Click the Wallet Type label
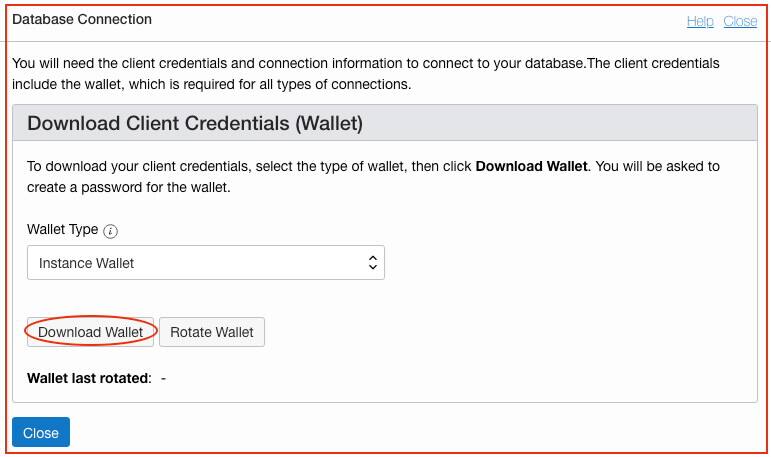Viewport: 771px width, 457px height. click(62, 230)
